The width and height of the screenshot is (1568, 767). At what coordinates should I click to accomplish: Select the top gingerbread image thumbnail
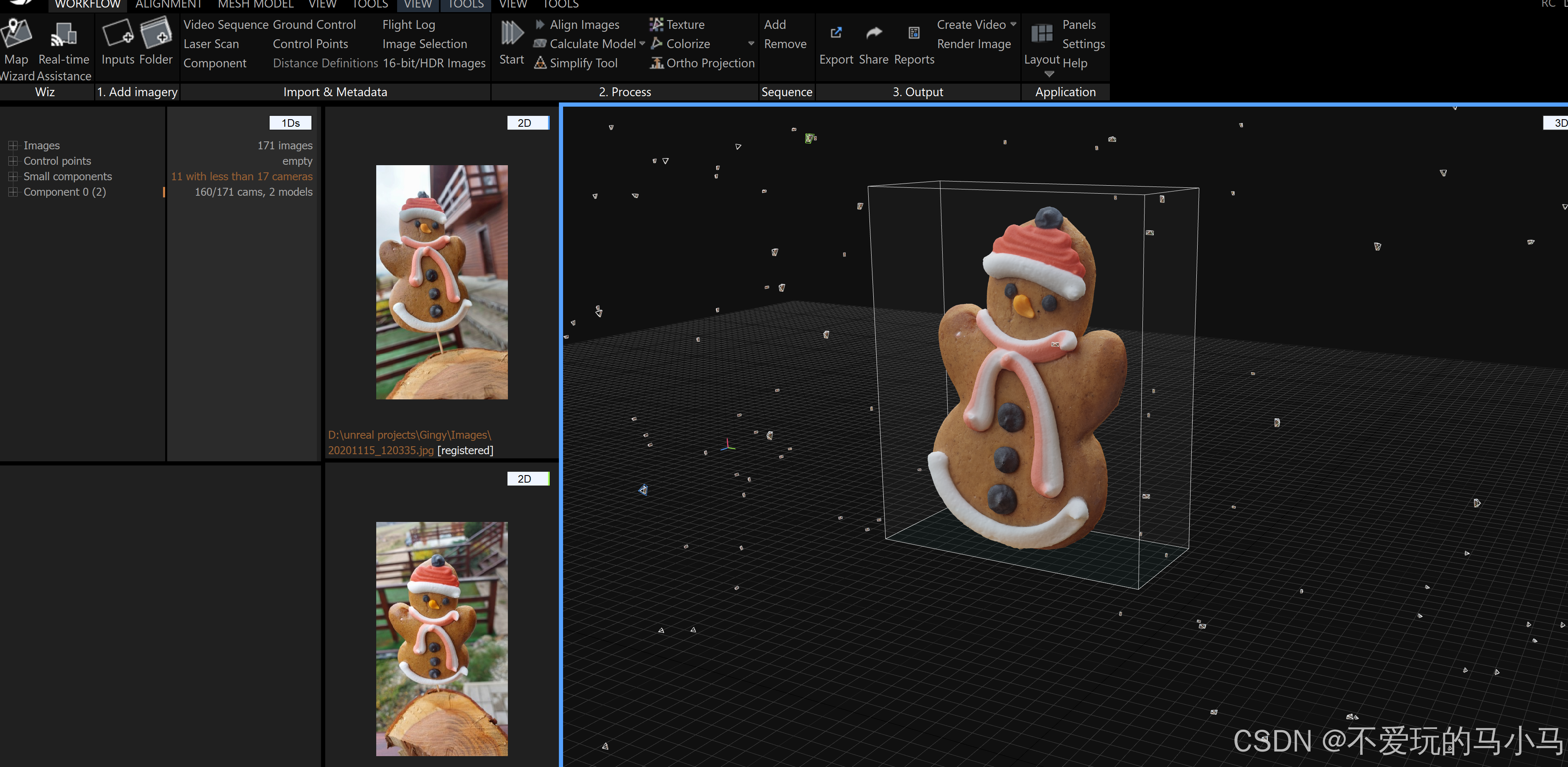441,282
